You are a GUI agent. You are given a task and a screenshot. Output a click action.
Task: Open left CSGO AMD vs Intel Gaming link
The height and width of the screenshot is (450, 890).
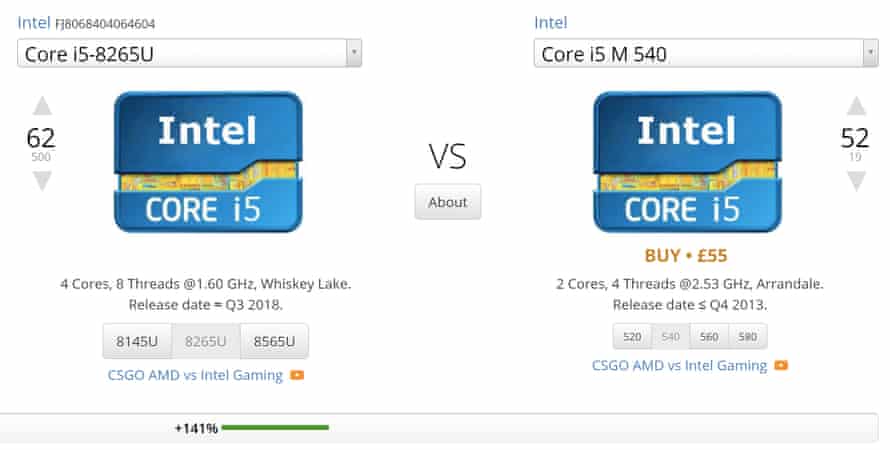tap(195, 376)
